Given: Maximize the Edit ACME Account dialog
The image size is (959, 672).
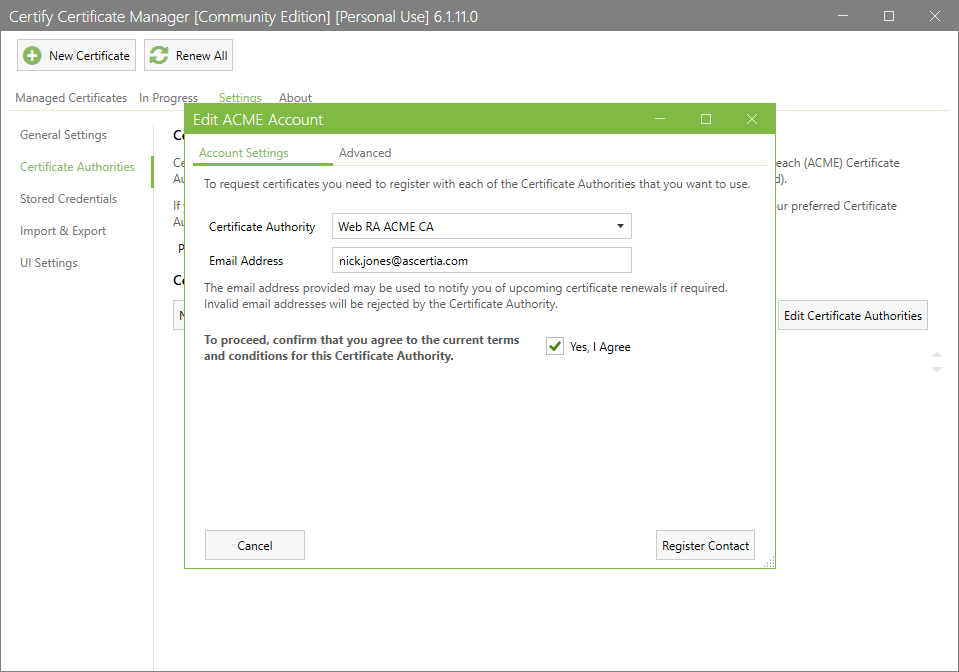Looking at the screenshot, I should [706, 119].
